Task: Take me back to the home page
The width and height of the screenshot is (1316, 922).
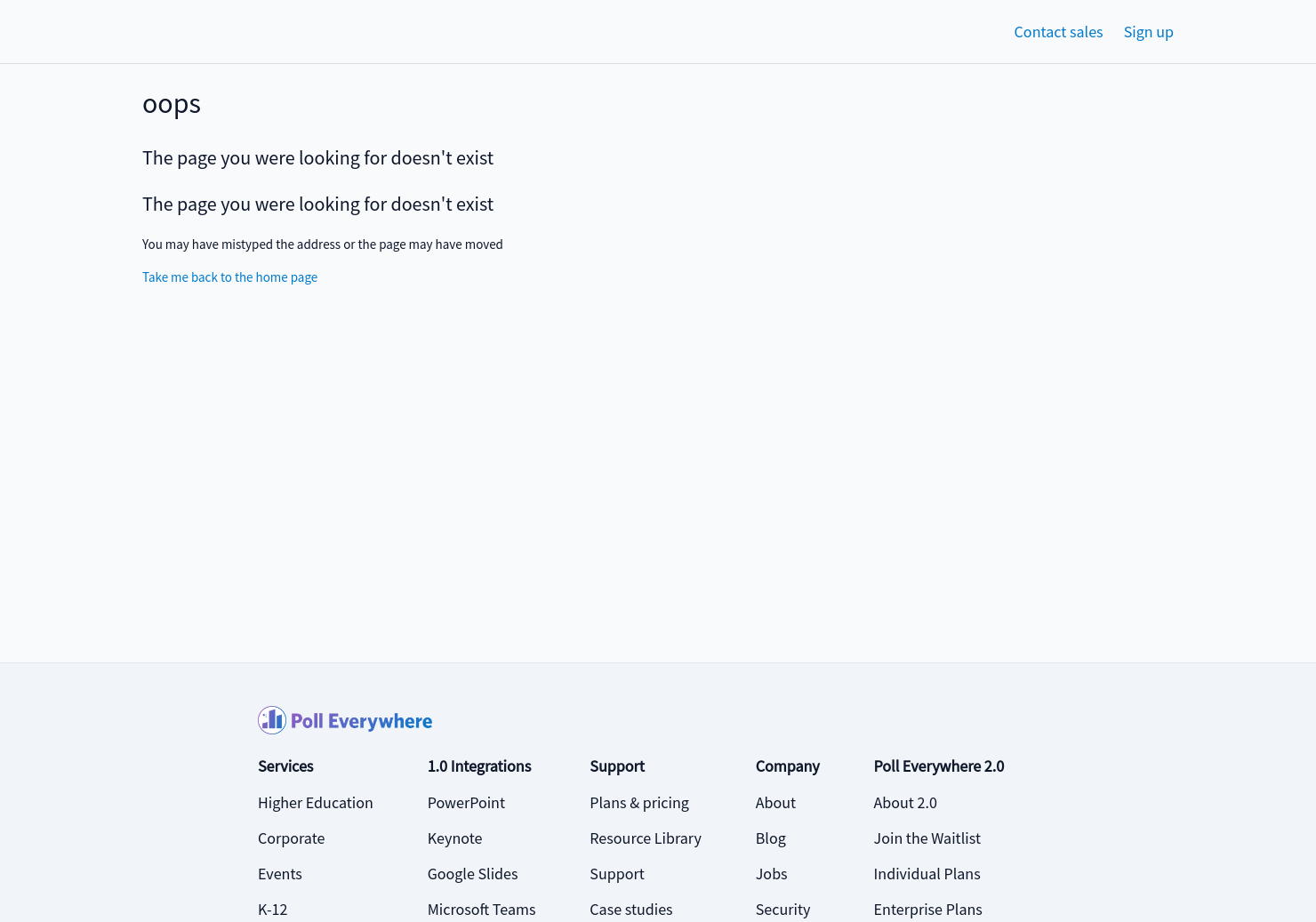Action: click(229, 277)
